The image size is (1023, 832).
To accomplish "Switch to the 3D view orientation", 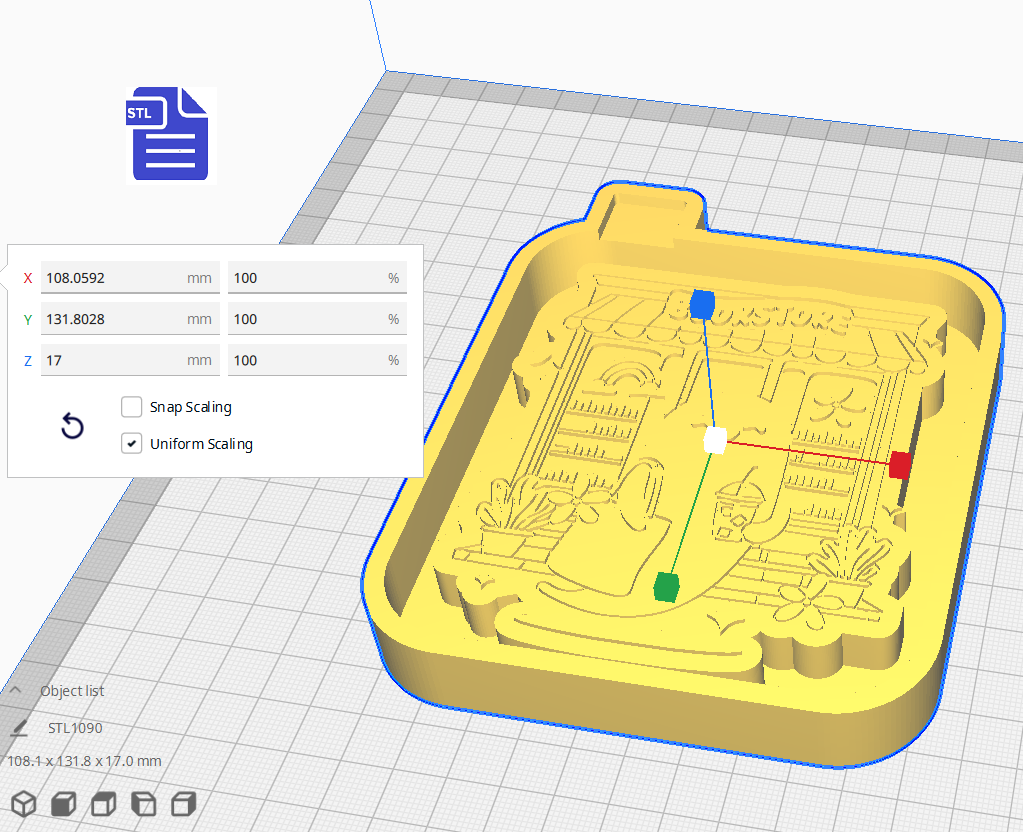I will [x=24, y=803].
